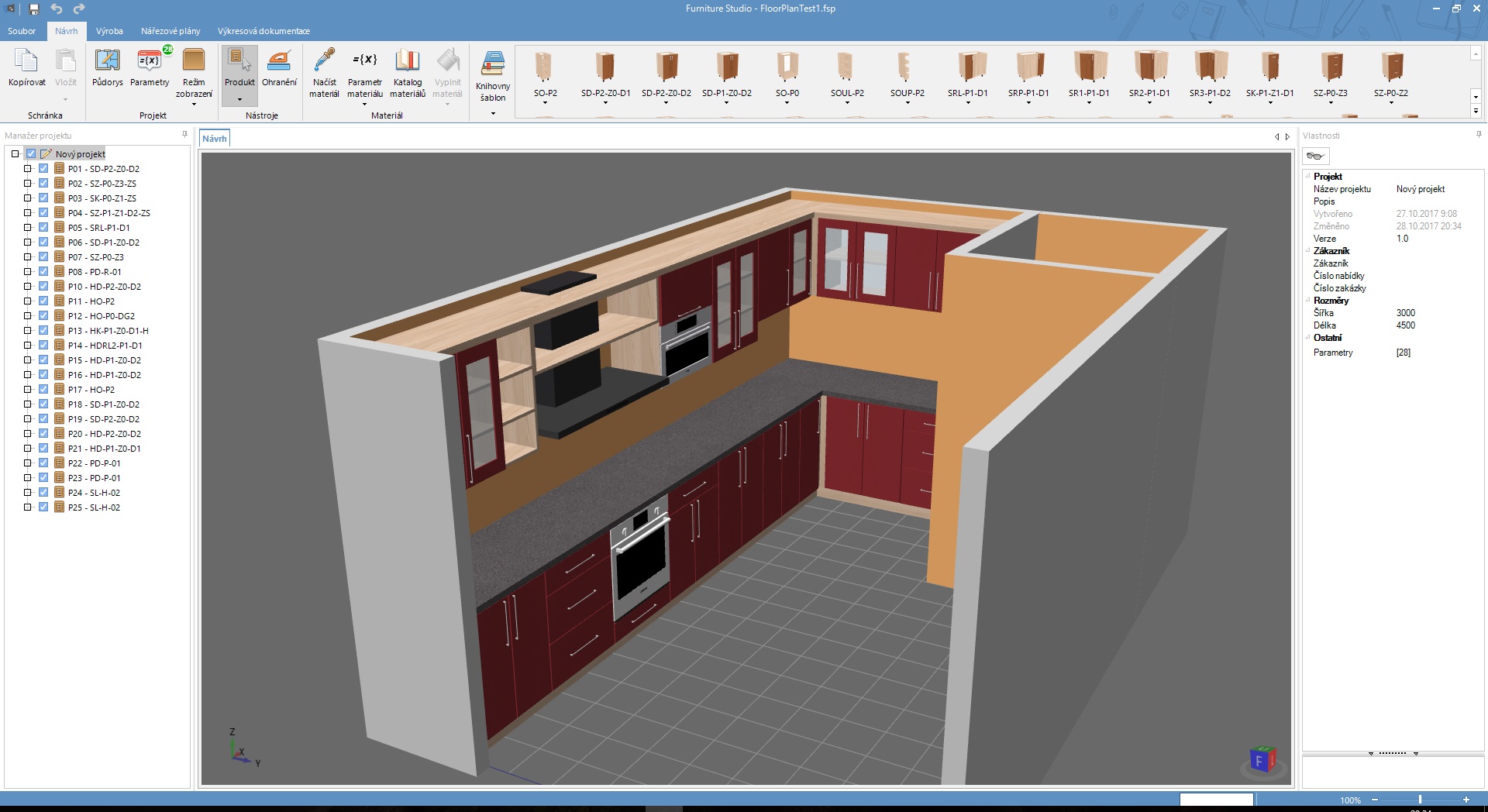This screenshot has height=812, width=1488.
Task: Toggle the Nový projekt root checkbox
Action: pyautogui.click(x=31, y=153)
